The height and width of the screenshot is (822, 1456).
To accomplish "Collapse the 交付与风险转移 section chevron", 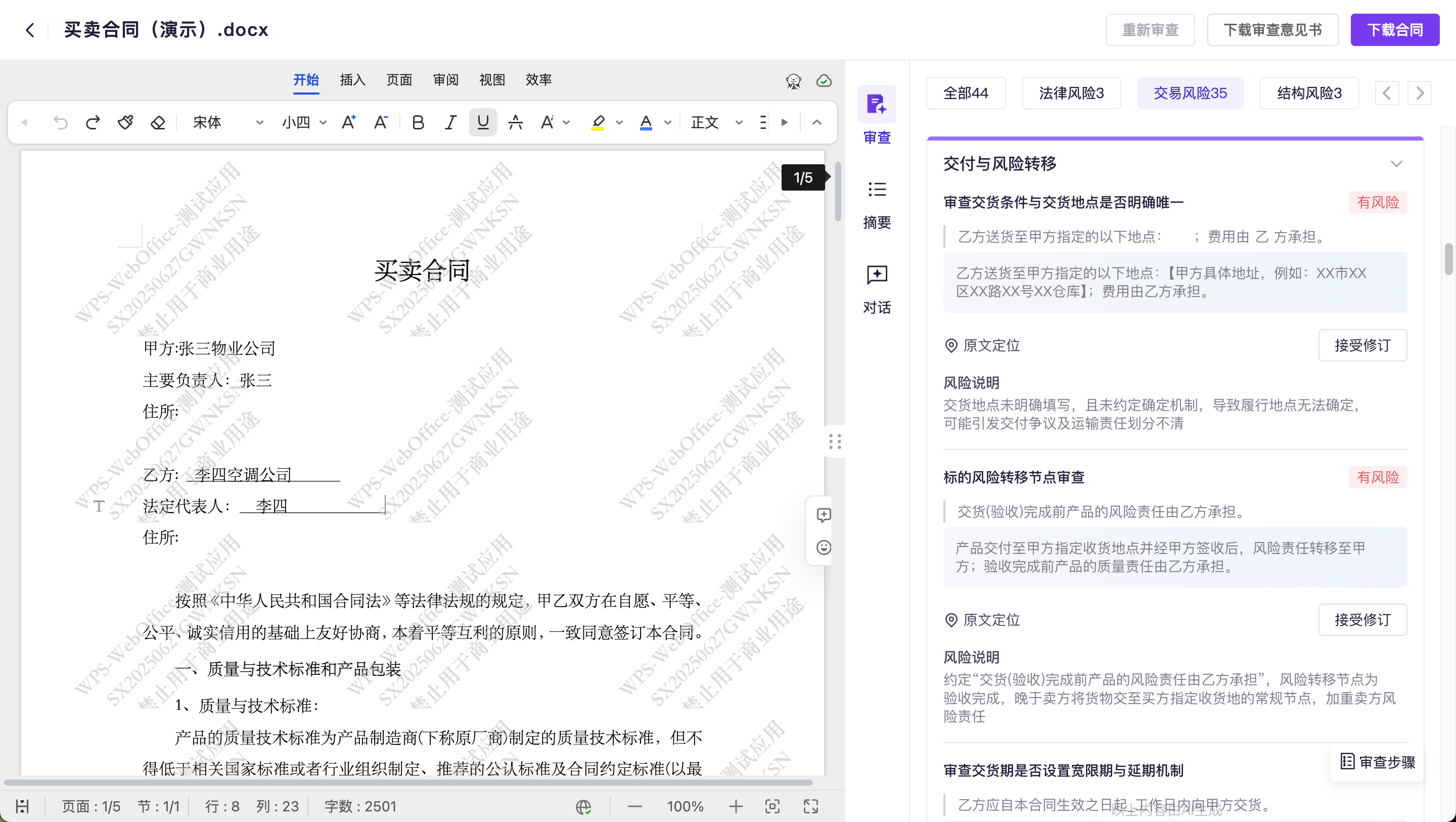I will tap(1396, 164).
